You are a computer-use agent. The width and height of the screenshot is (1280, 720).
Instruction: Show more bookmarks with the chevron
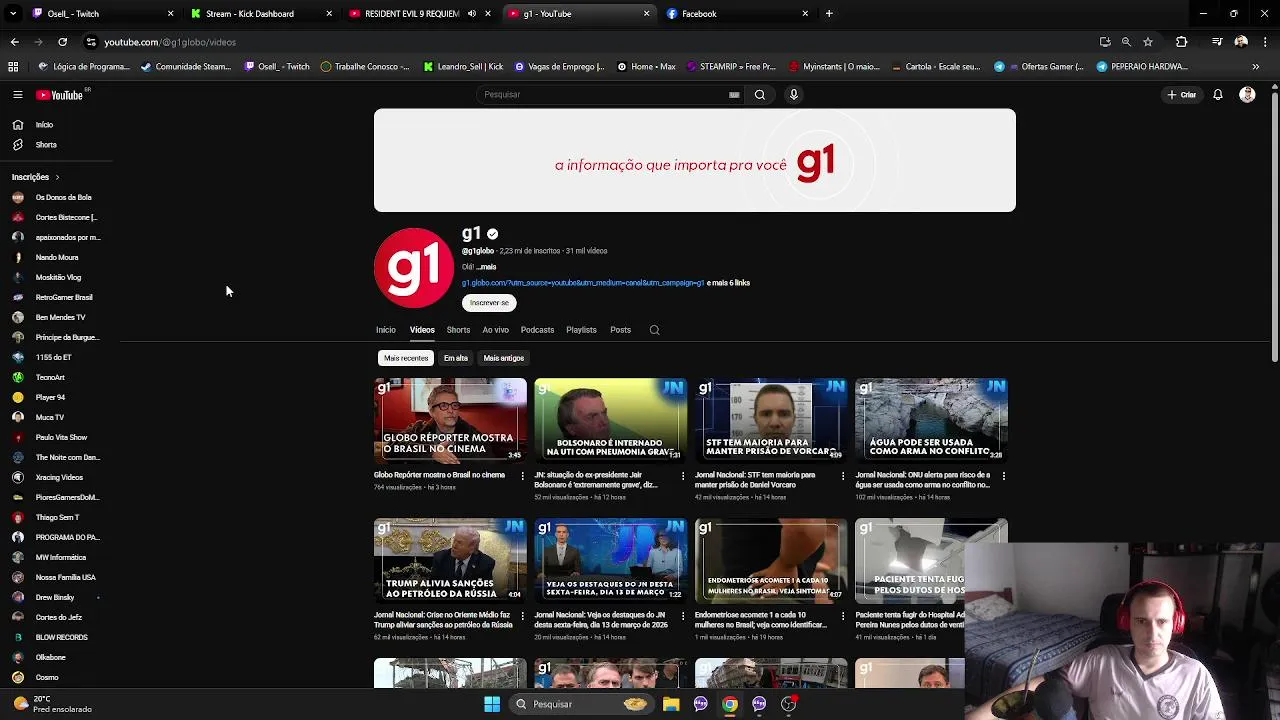[x=1255, y=67]
